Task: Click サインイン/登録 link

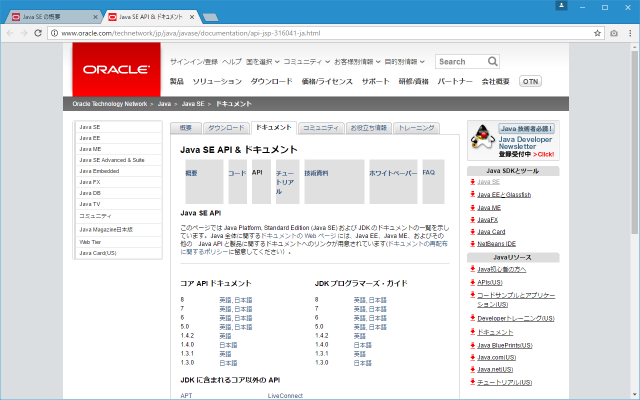Action: 194,62
